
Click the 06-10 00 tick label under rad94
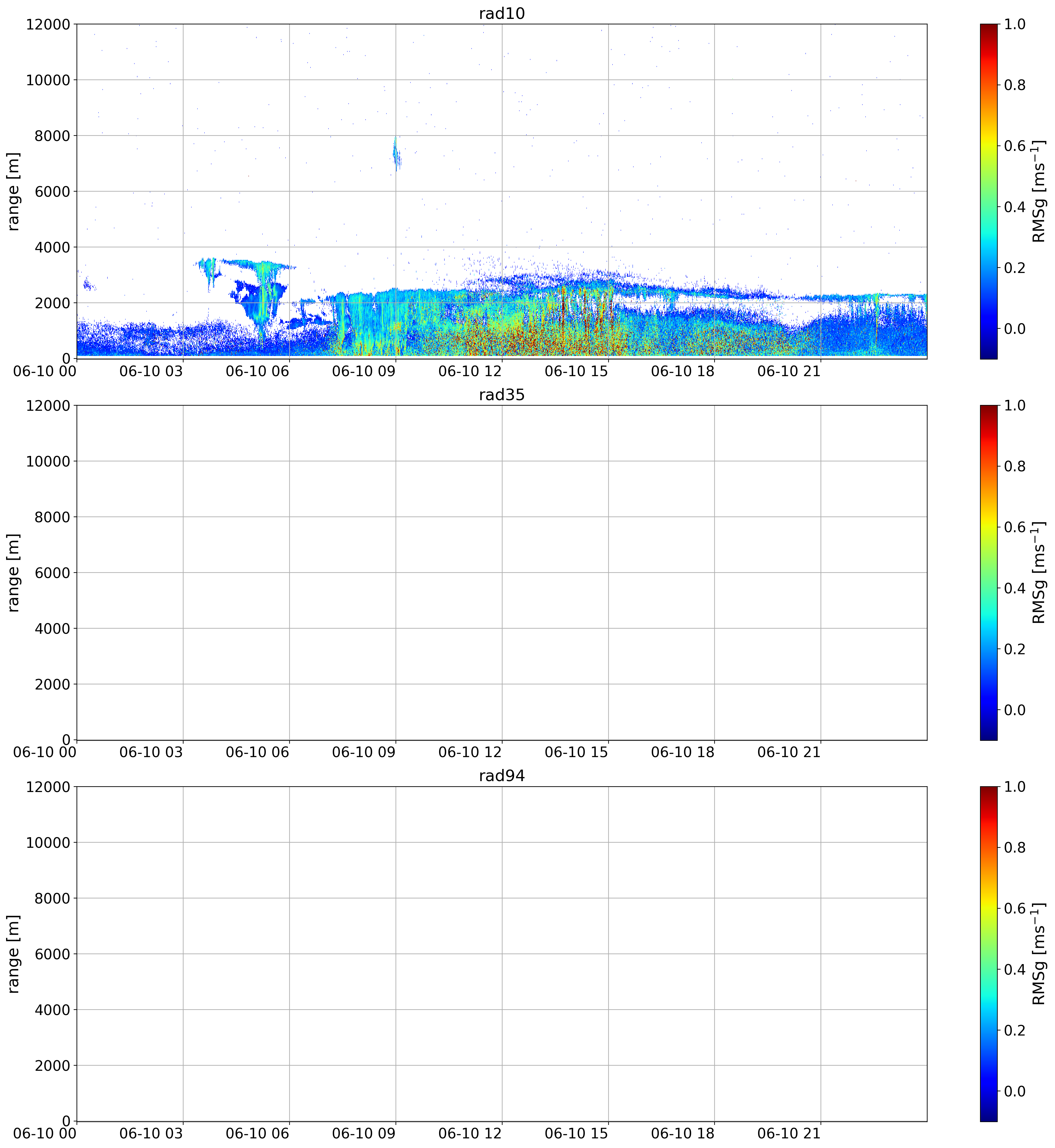click(x=45, y=1134)
